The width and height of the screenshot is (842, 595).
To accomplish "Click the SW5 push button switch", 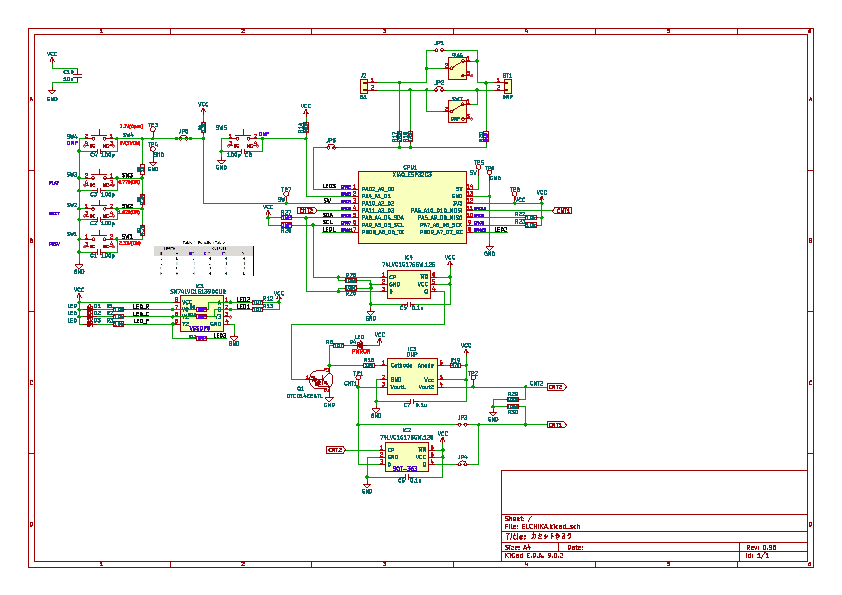I will coord(236,140).
